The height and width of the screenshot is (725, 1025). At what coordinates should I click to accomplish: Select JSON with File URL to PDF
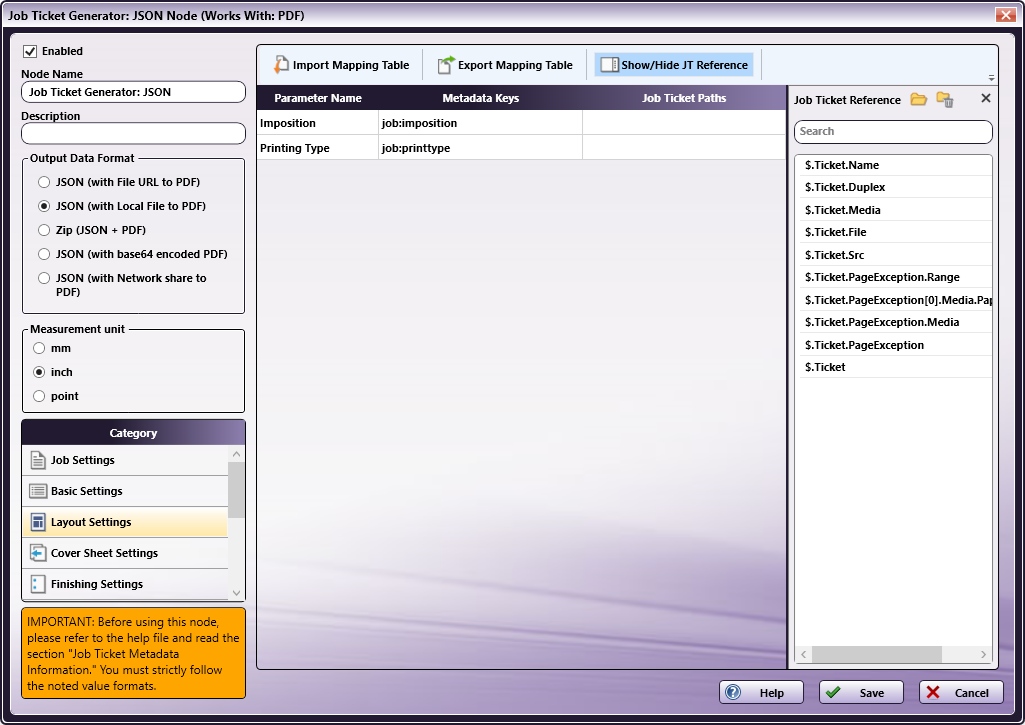[44, 182]
